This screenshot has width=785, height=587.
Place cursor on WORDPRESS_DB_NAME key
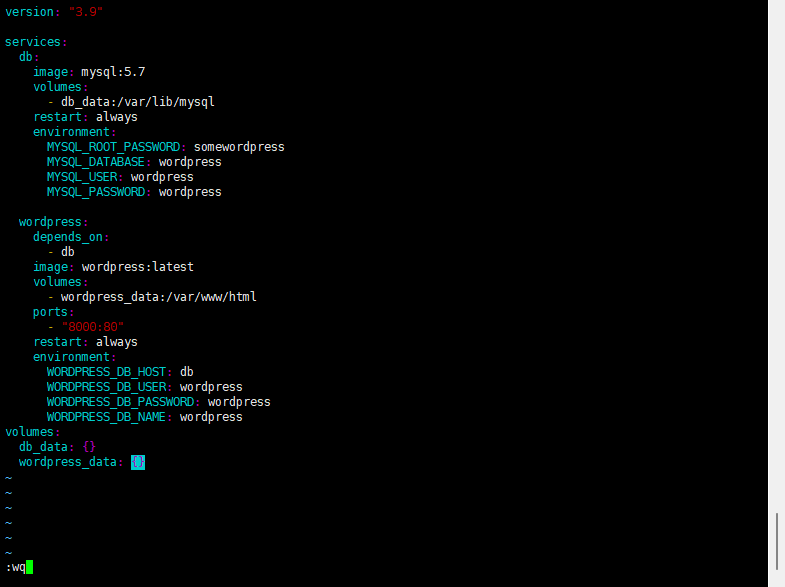106,417
